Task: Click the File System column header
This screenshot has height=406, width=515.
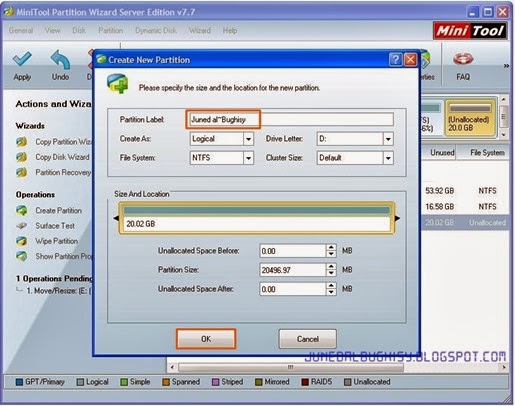Action: pos(487,153)
